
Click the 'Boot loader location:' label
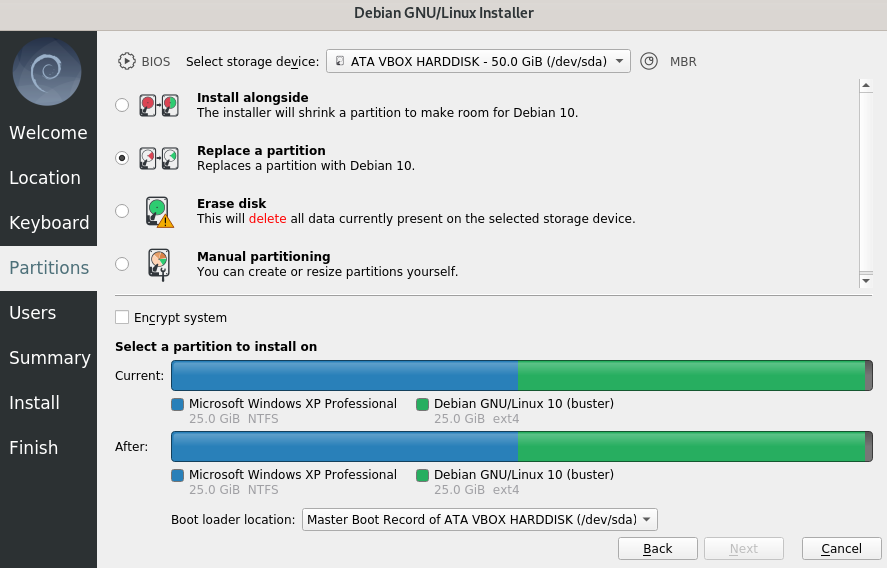(233, 519)
